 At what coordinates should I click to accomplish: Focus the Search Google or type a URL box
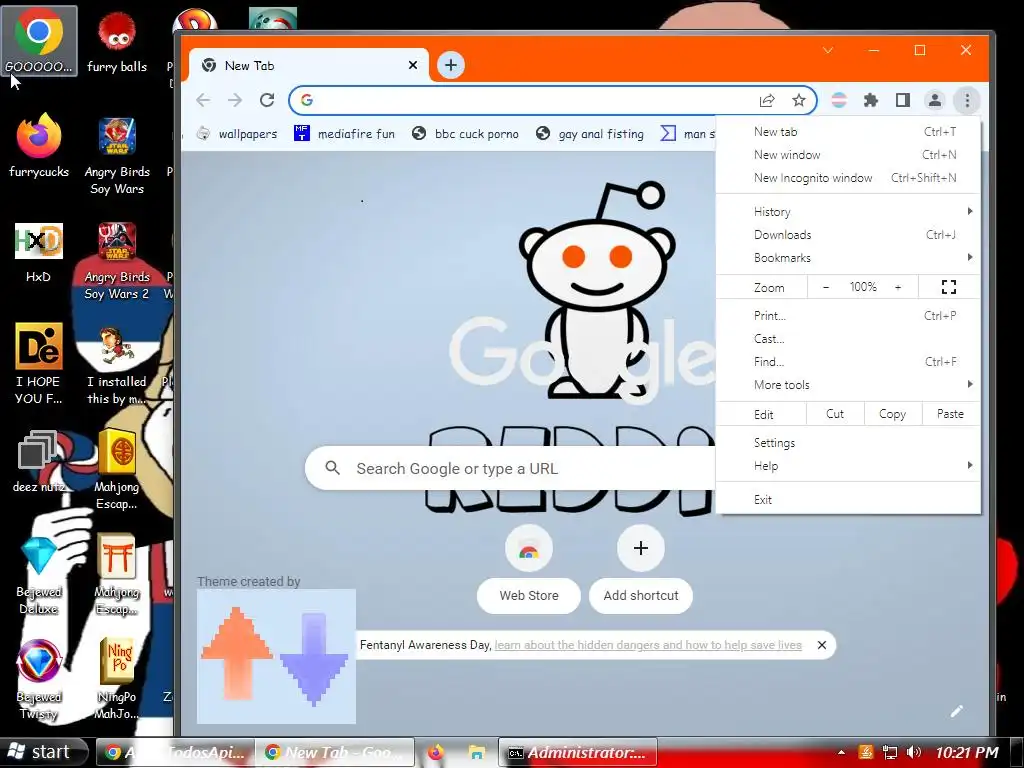click(x=509, y=468)
